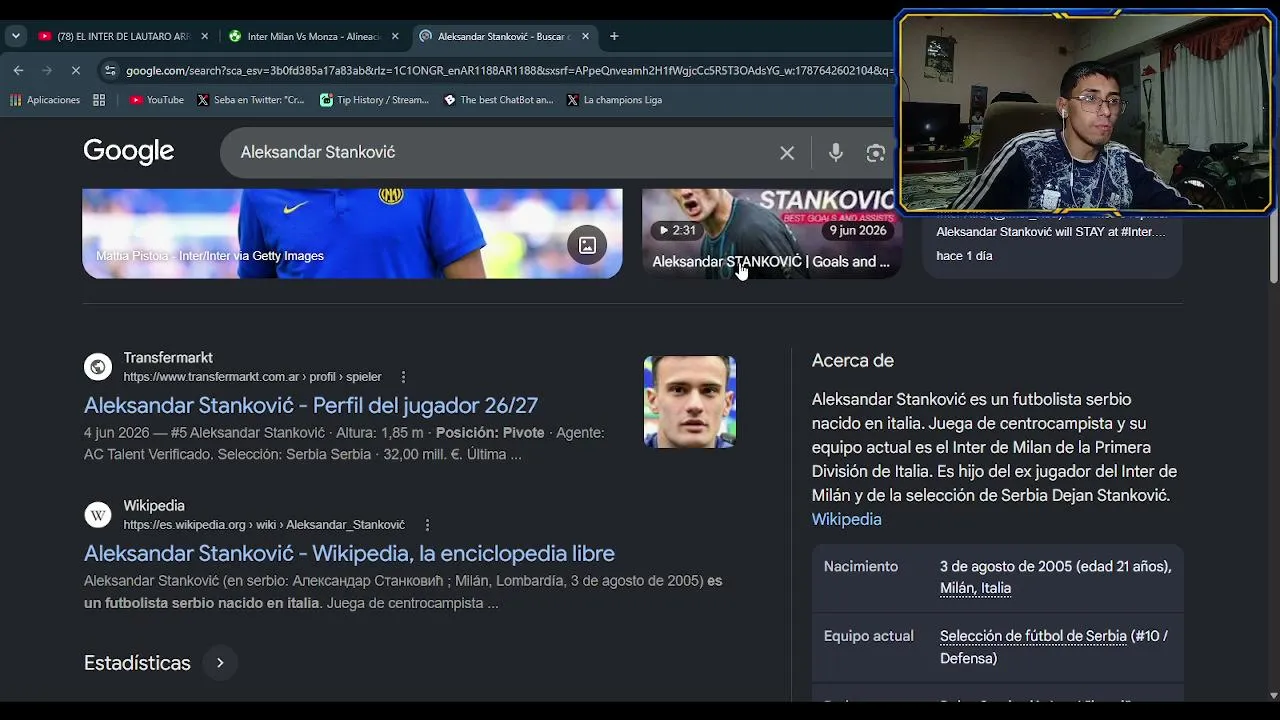Open the Getty Images photo of Stanković

(x=352, y=233)
